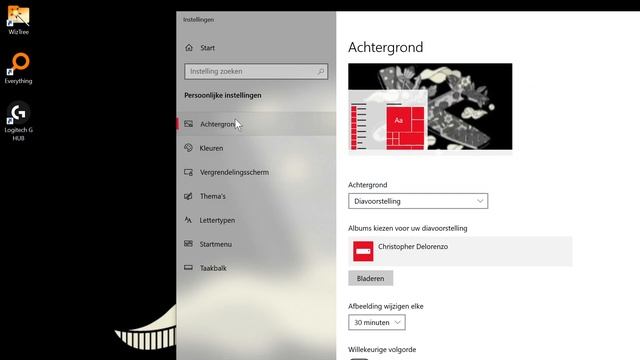This screenshot has width=640, height=360.
Task: Click the Bladeren button
Action: 371,278
